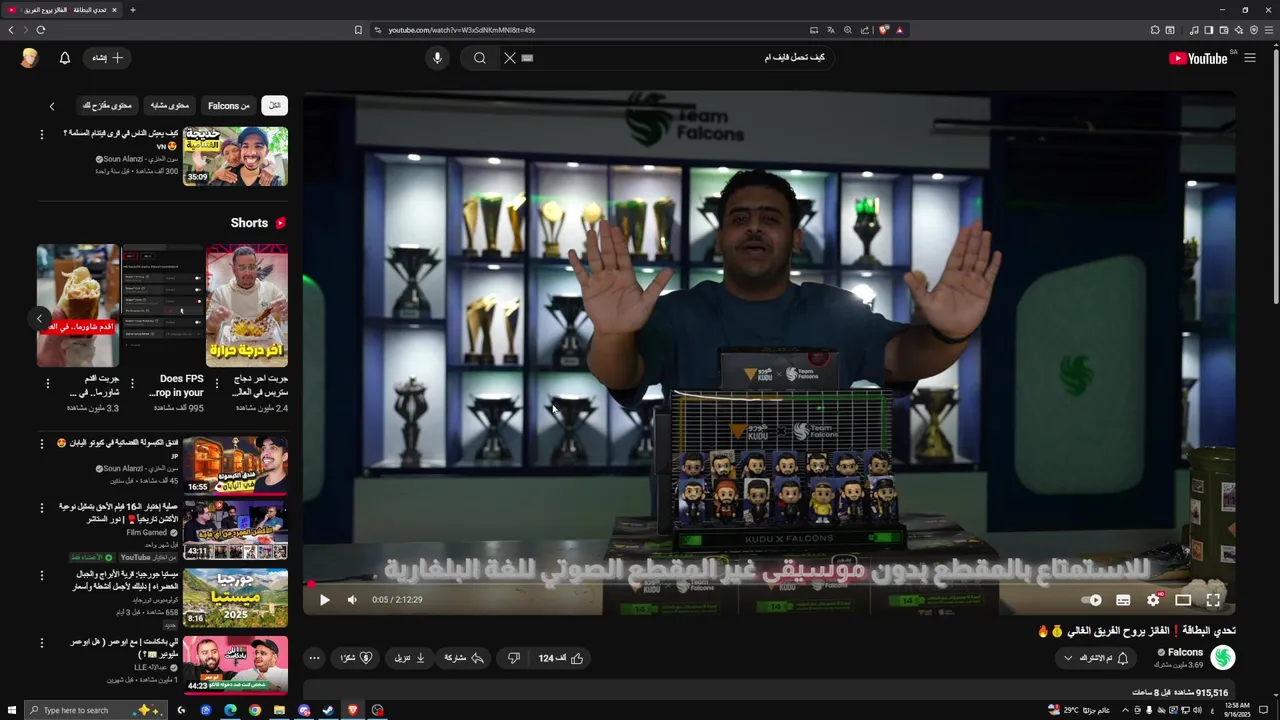Bookmark this page in address bar
The width and height of the screenshot is (1280, 720).
click(358, 30)
